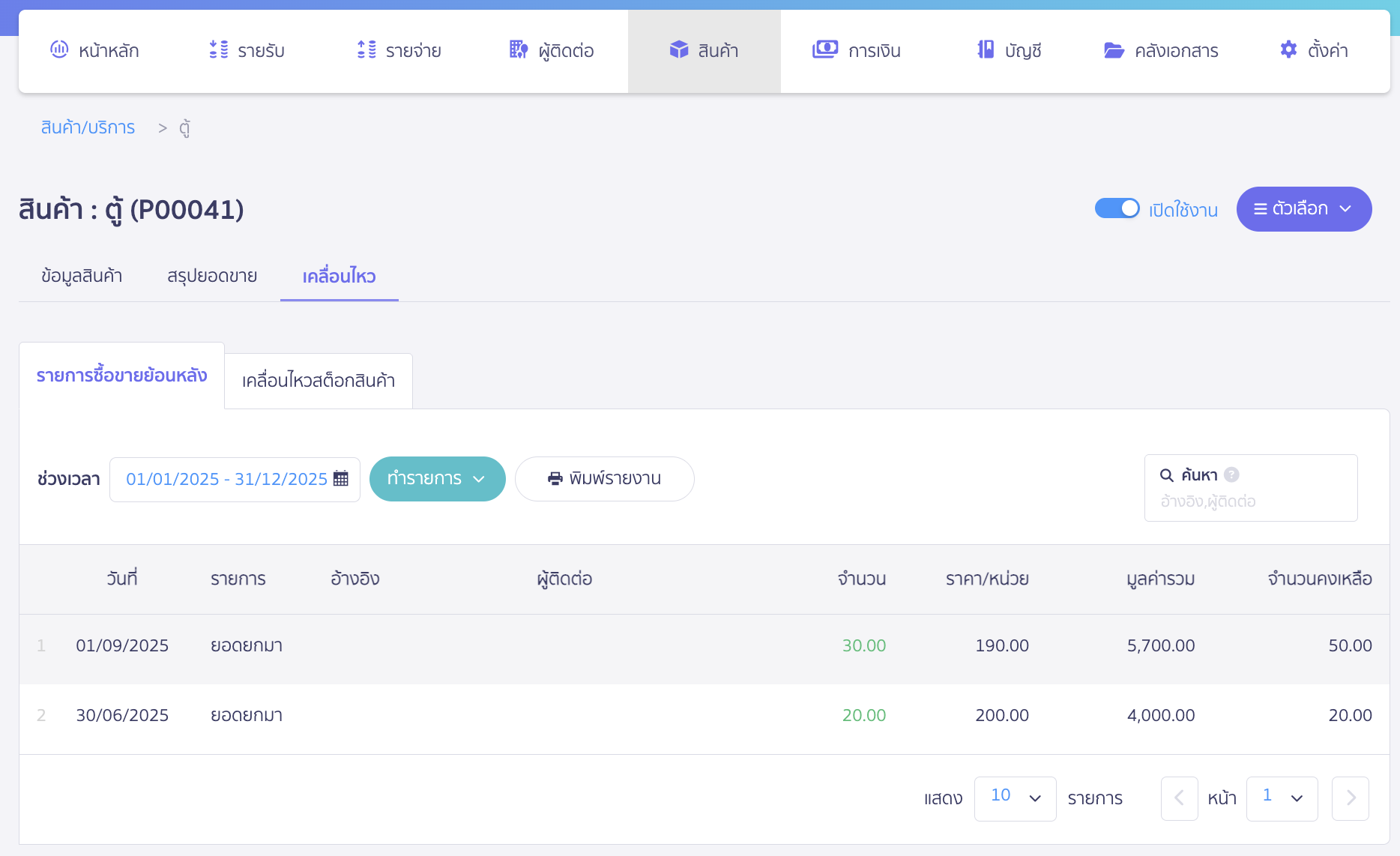Click the พิมพ์รายงาน print report button
1400x856 pixels.
(604, 478)
